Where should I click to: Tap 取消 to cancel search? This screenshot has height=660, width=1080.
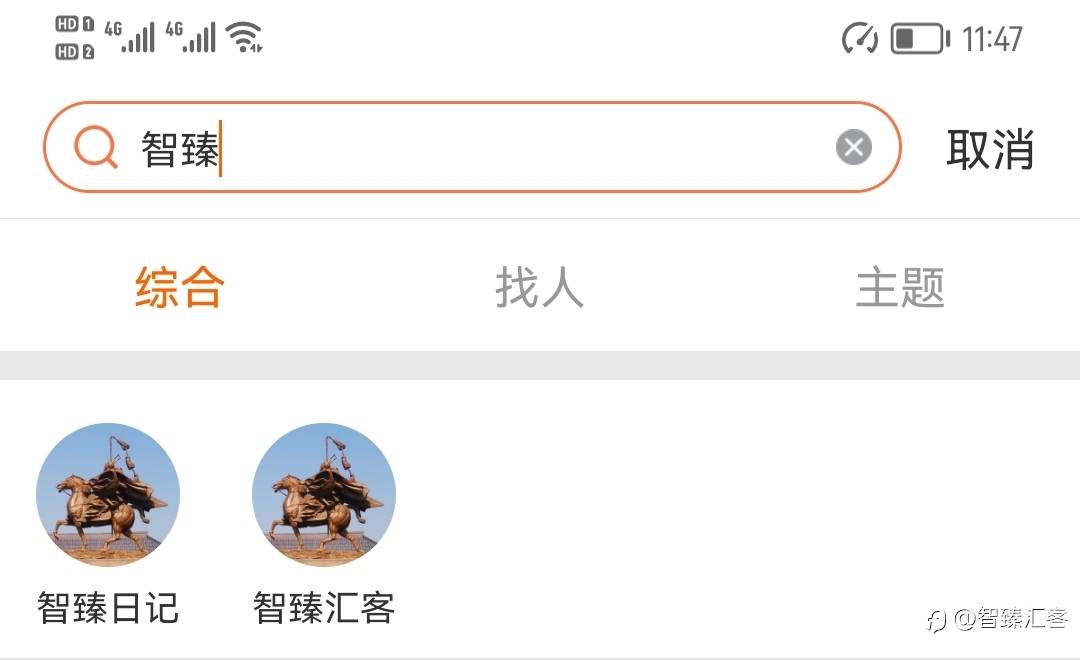pos(990,149)
